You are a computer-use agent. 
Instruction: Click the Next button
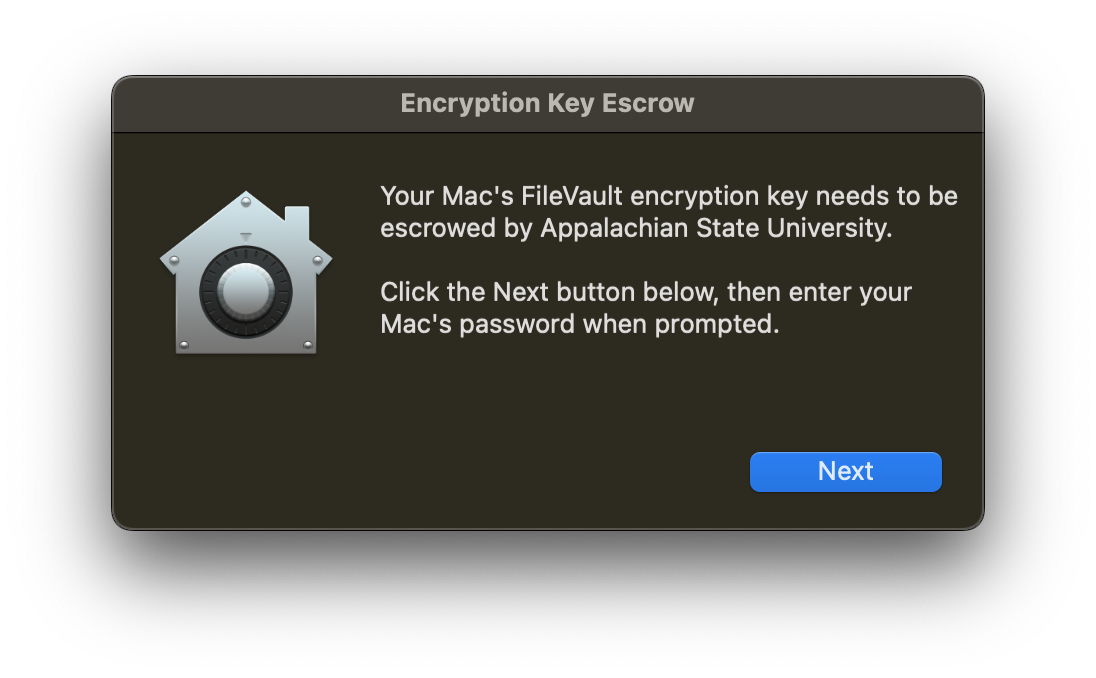click(845, 472)
